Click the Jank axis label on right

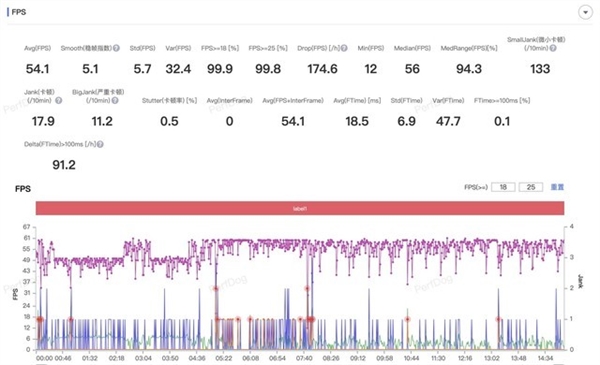coord(581,282)
